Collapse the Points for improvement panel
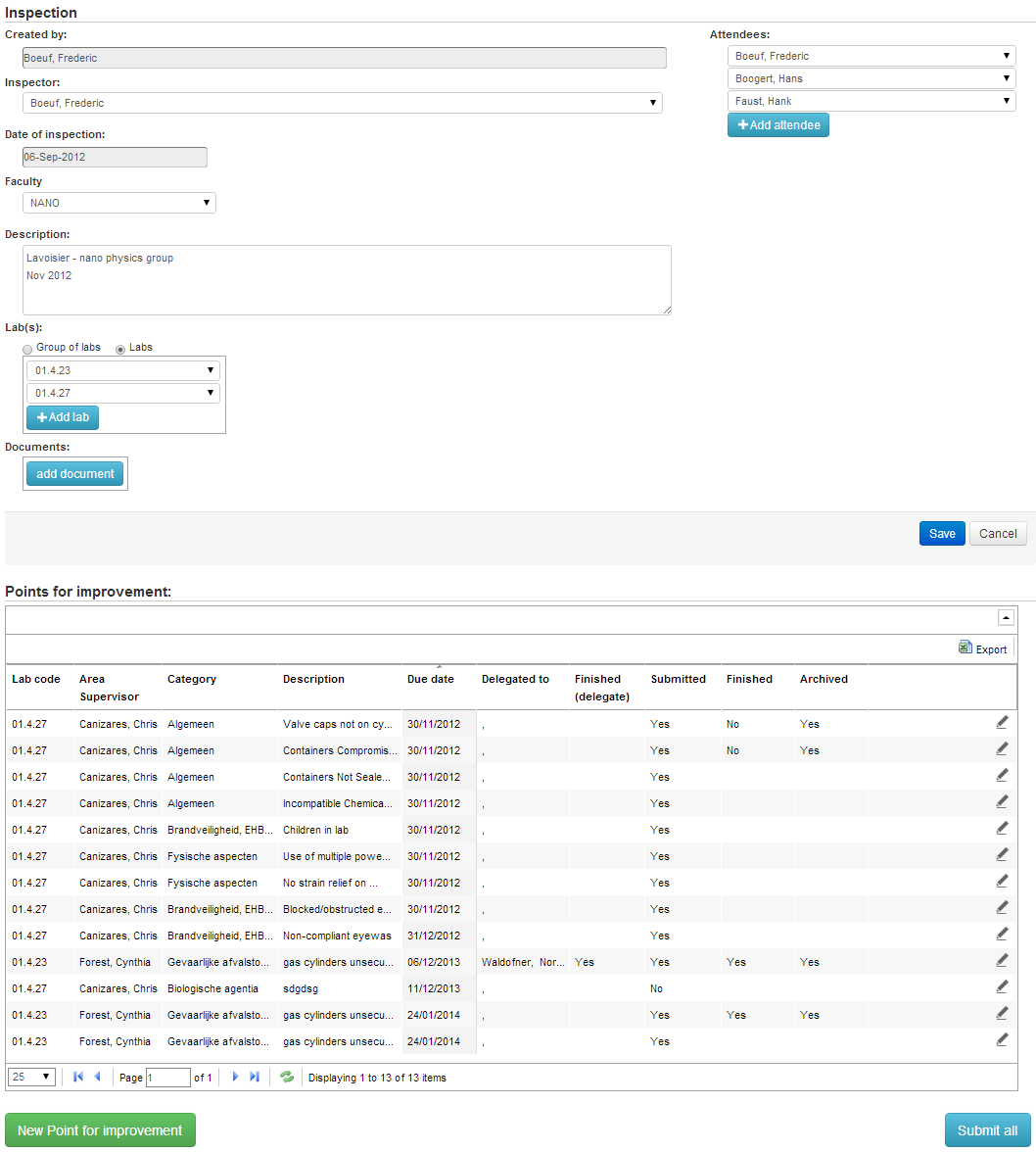The width and height of the screenshot is (1036, 1152). (1006, 618)
